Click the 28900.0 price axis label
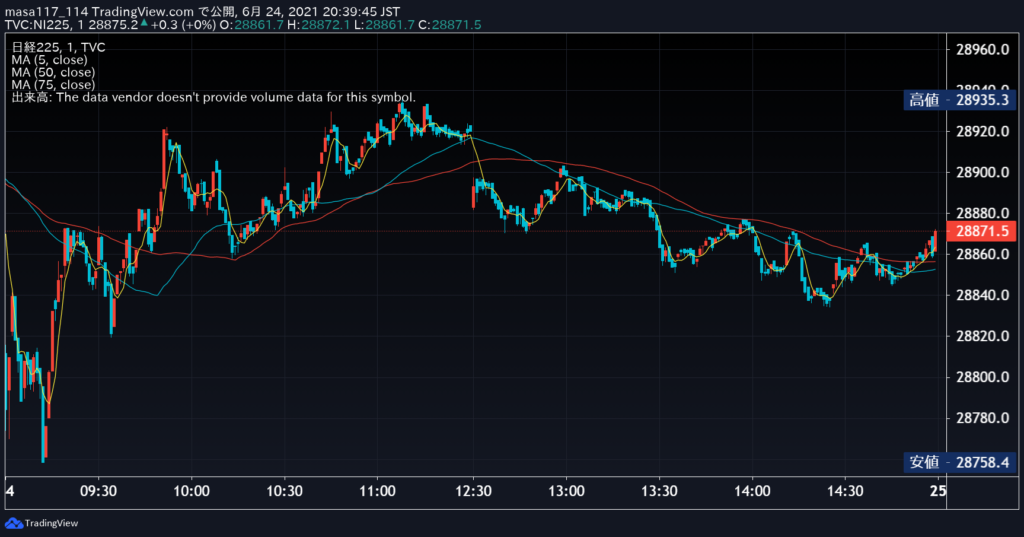1024x537 pixels. click(x=982, y=172)
